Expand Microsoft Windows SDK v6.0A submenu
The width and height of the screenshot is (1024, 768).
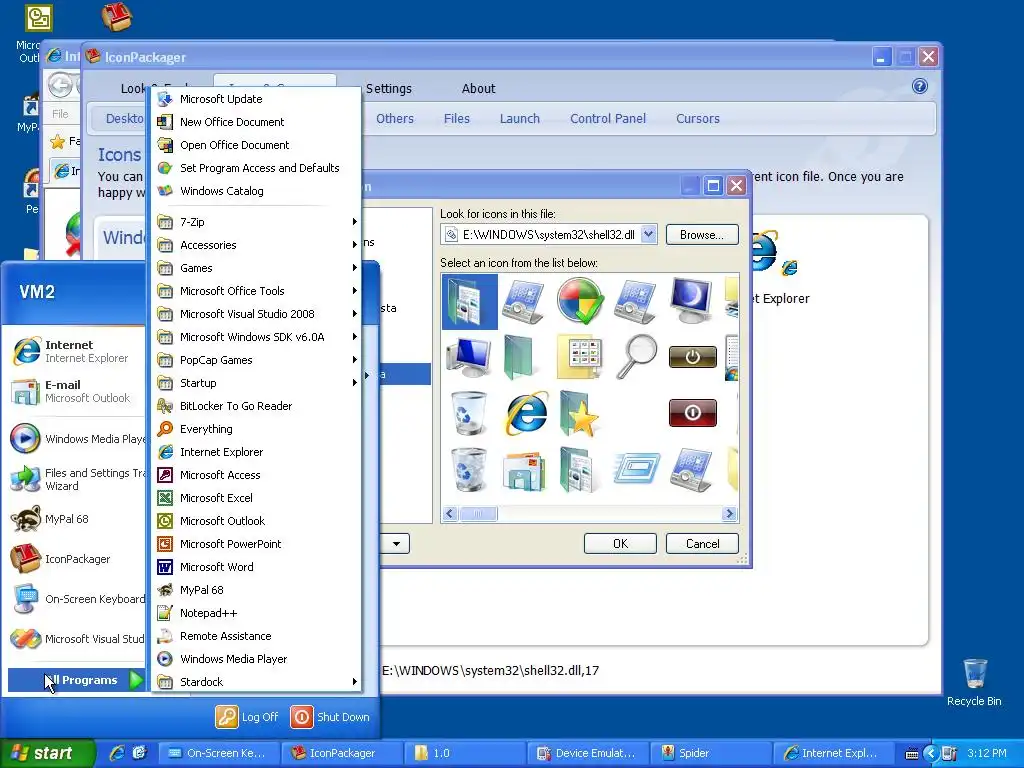point(256,337)
